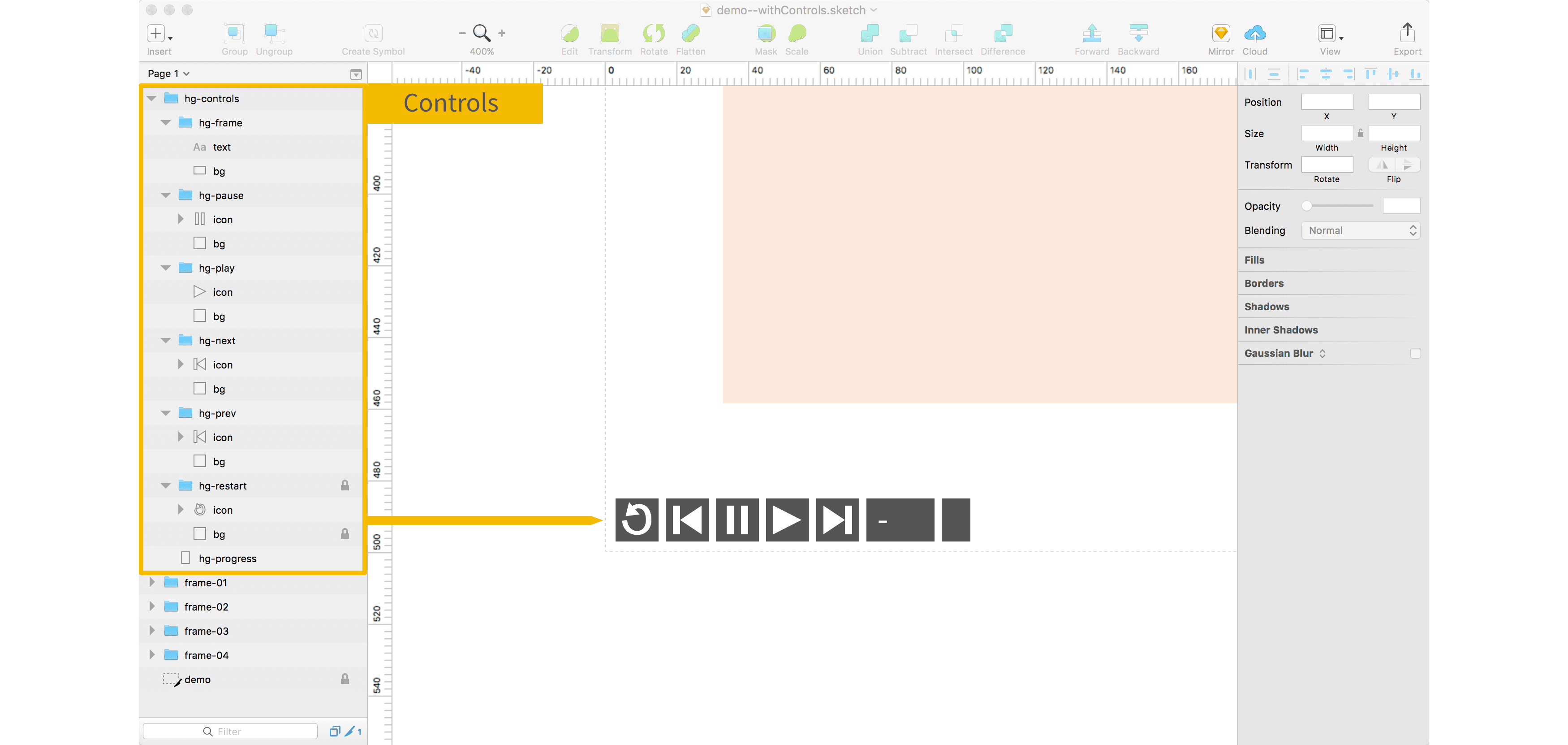The height and width of the screenshot is (745, 1568).
Task: Click the Rotate toolbar icon
Action: tap(654, 33)
